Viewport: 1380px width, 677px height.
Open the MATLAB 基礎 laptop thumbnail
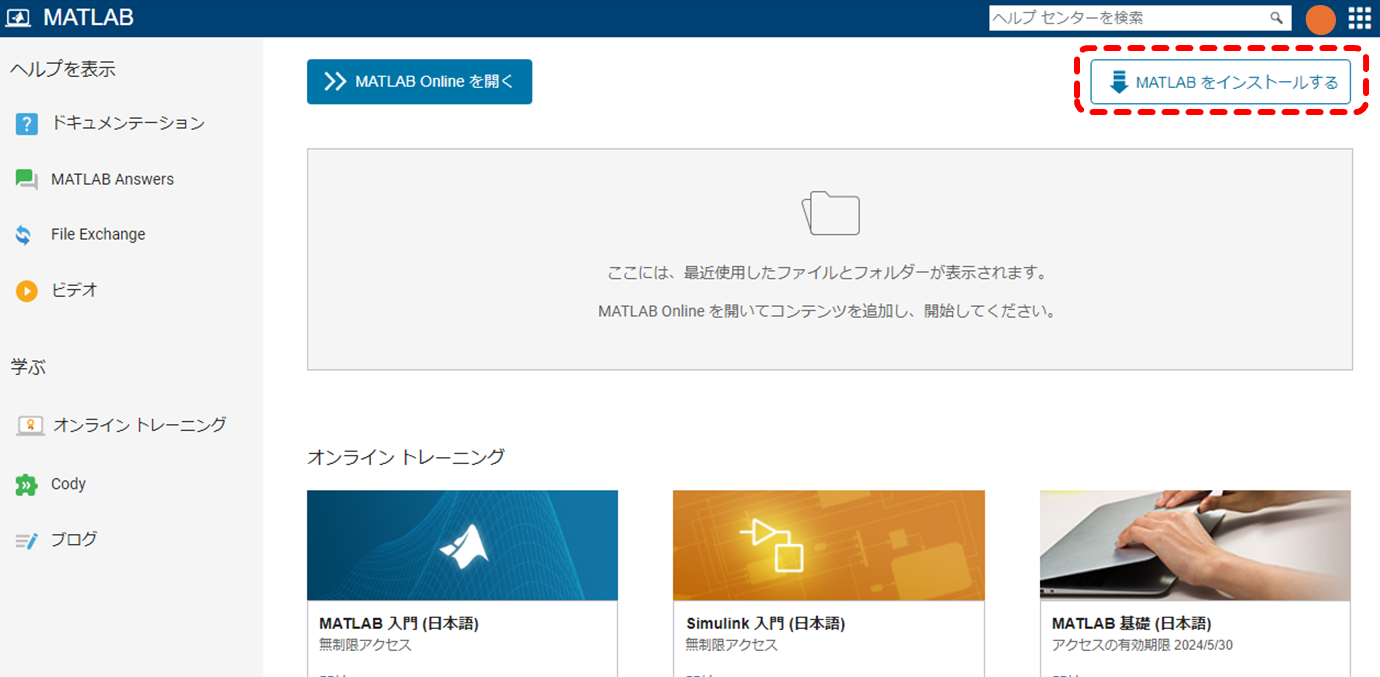pyautogui.click(x=1195, y=545)
